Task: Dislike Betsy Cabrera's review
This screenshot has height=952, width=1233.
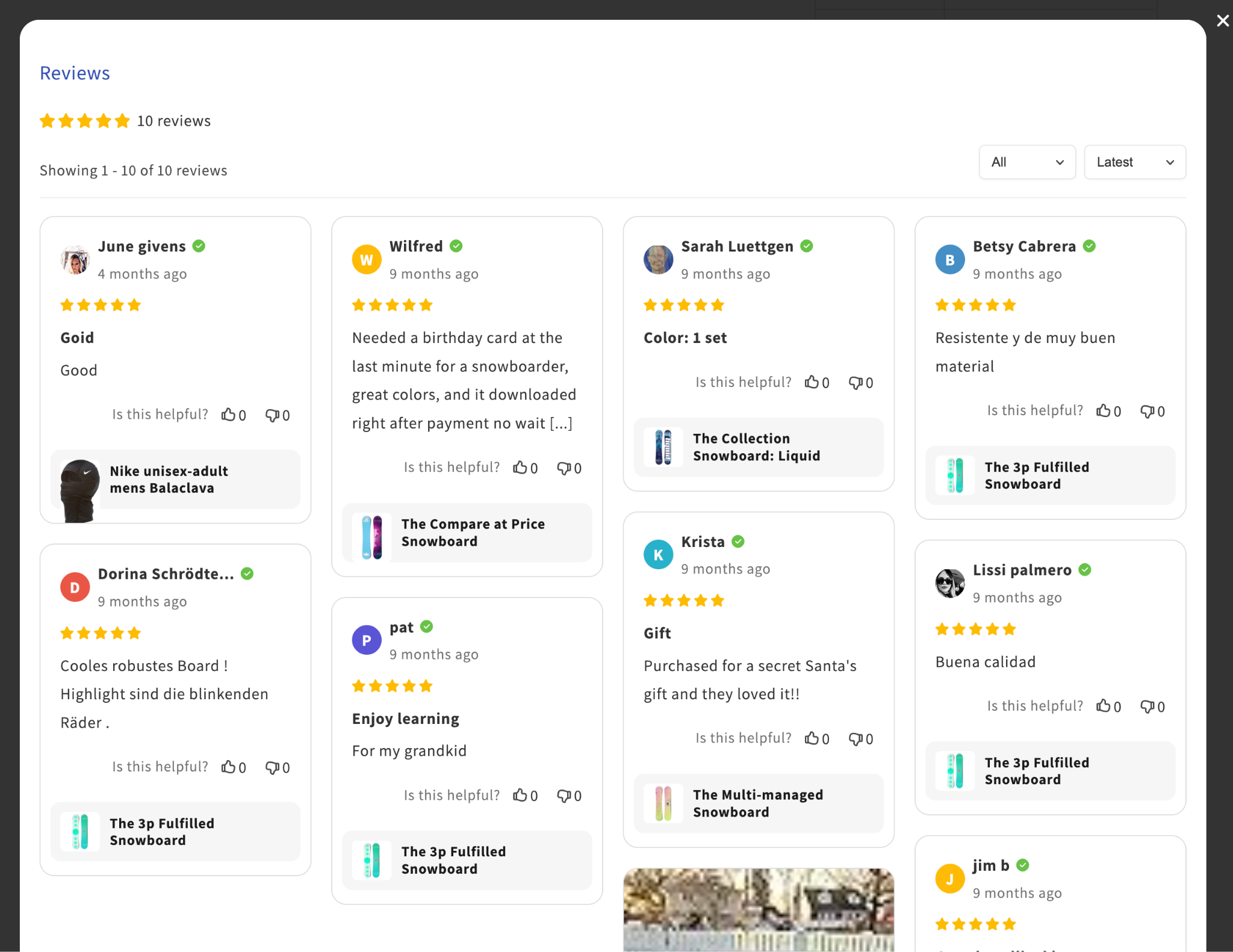Action: pos(1148,411)
